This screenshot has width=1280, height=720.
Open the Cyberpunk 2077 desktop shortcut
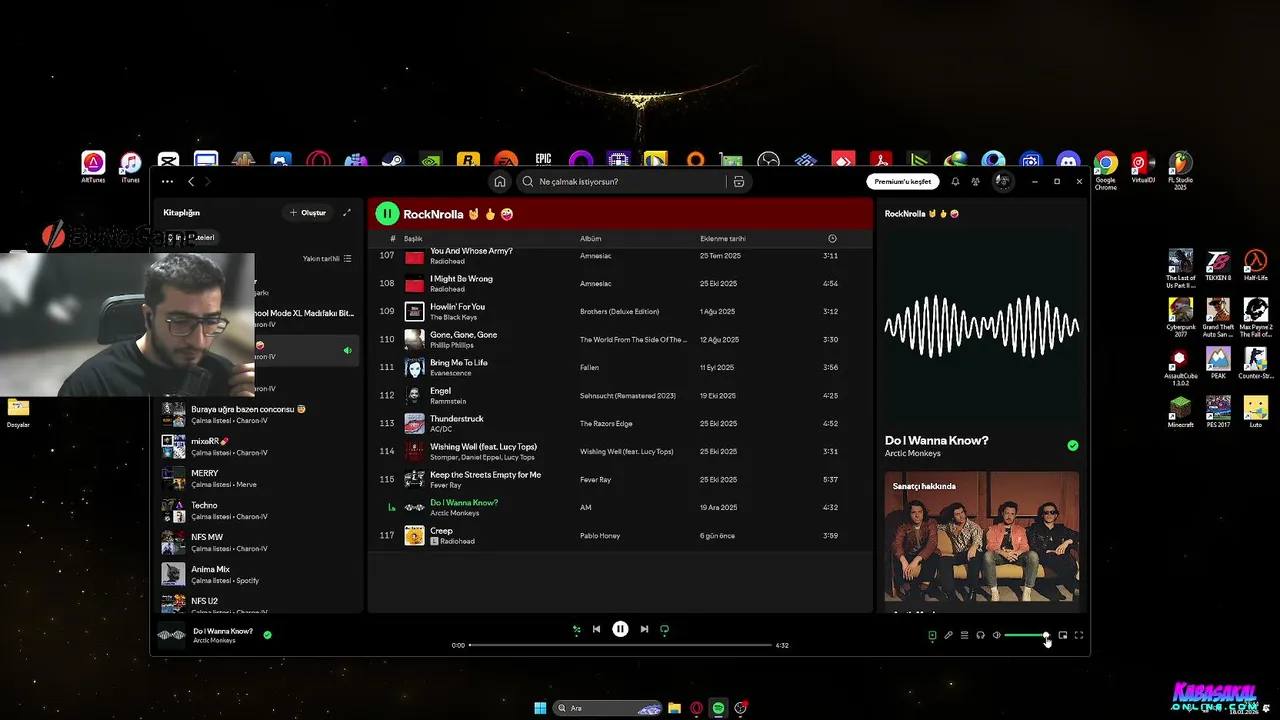[1181, 316]
